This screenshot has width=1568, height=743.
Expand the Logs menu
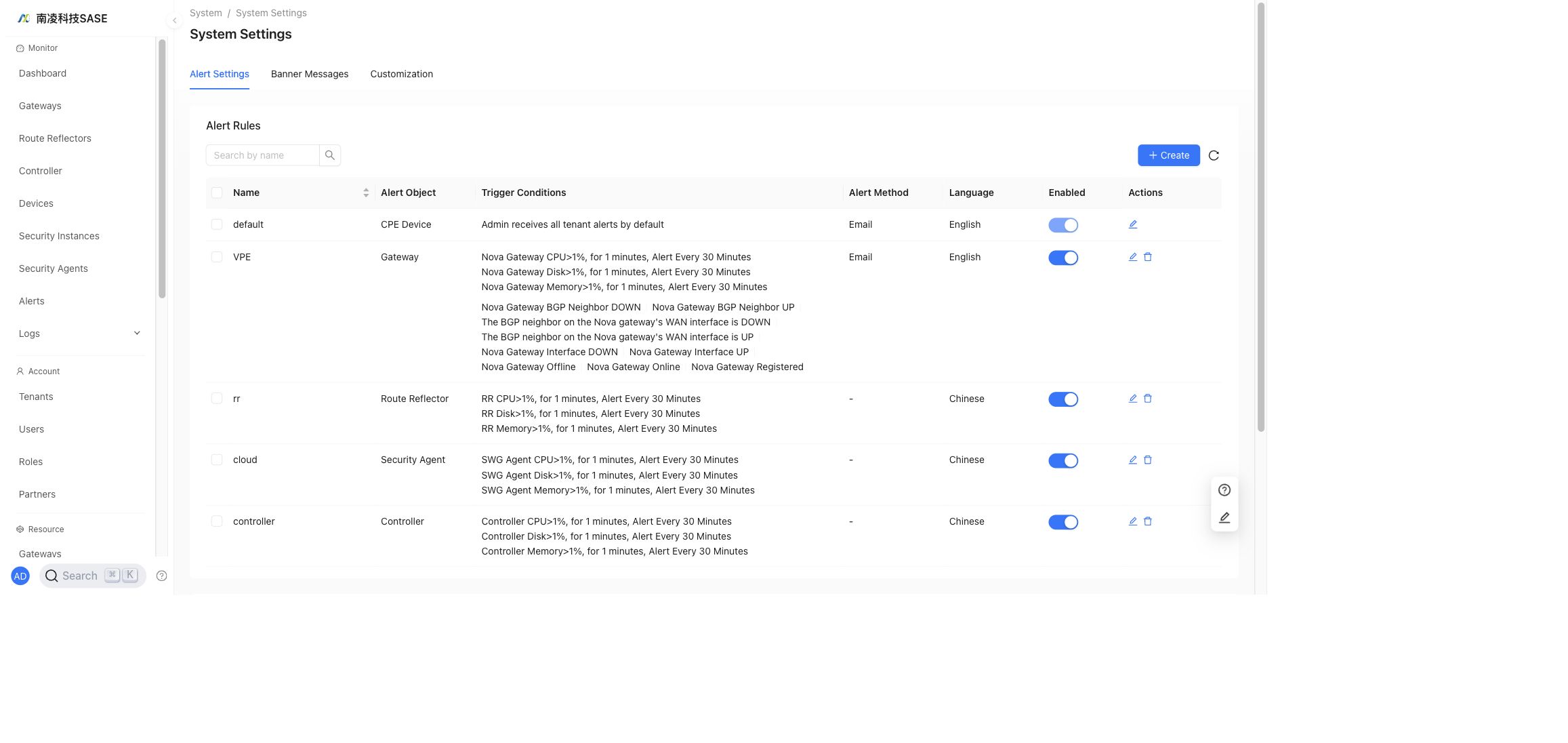[80, 334]
